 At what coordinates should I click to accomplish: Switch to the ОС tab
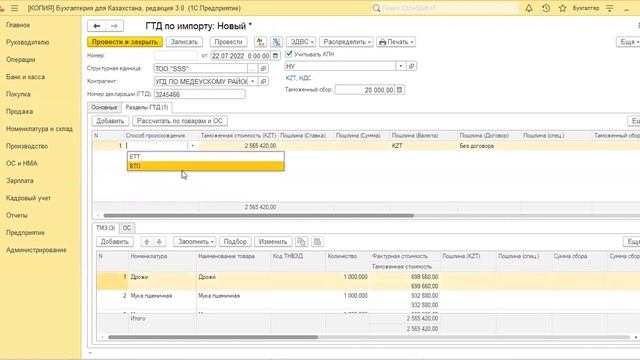click(127, 228)
